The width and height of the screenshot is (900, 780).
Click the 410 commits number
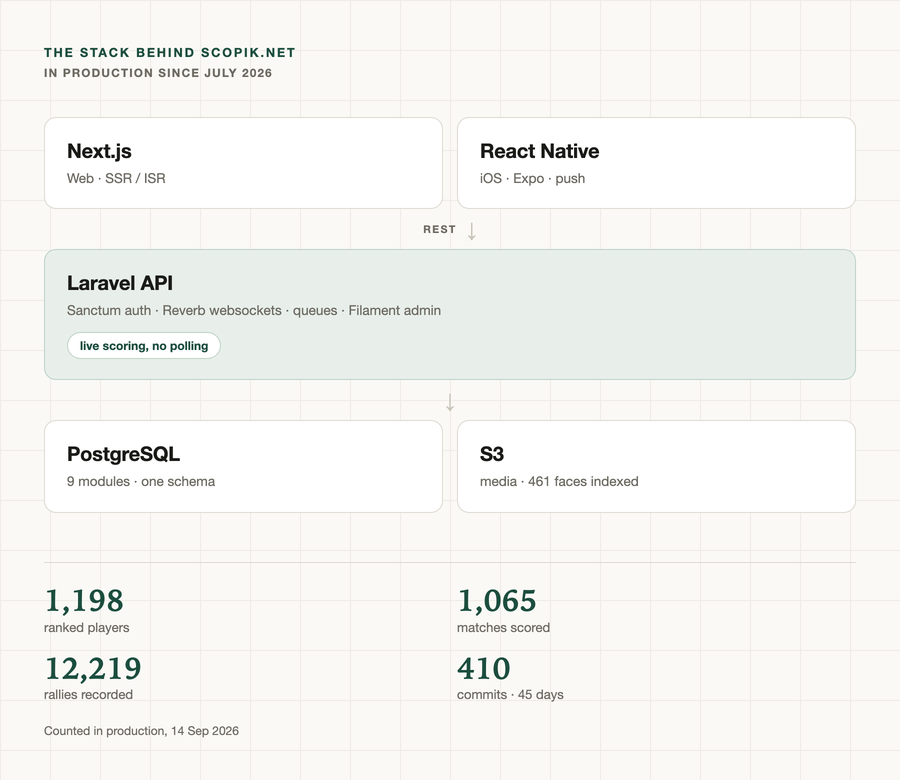(x=484, y=668)
